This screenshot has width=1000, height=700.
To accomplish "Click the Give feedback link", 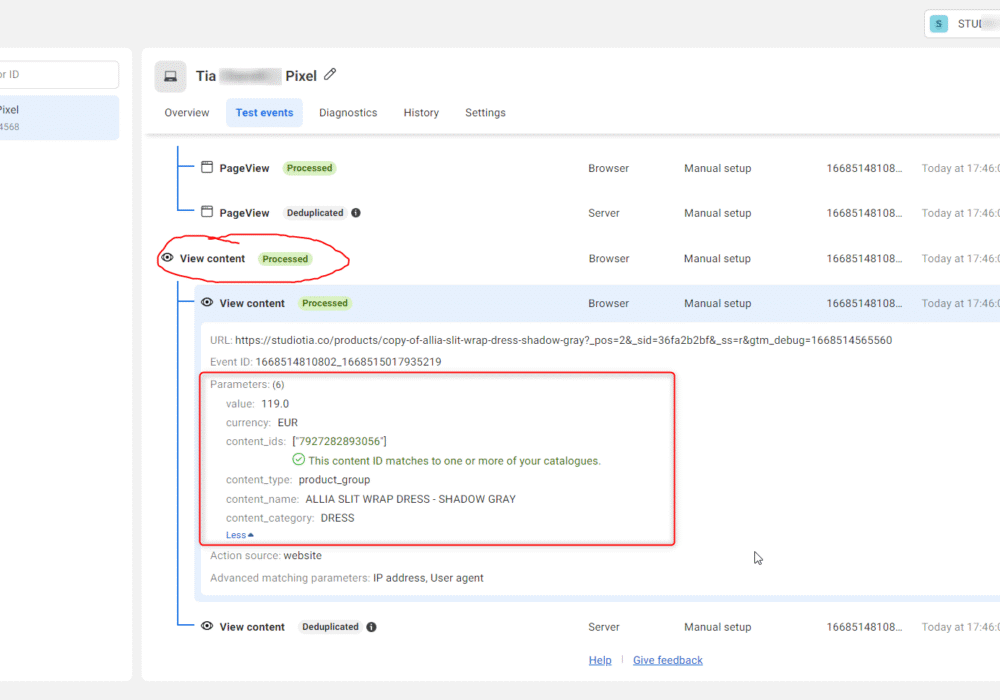I will 668,660.
